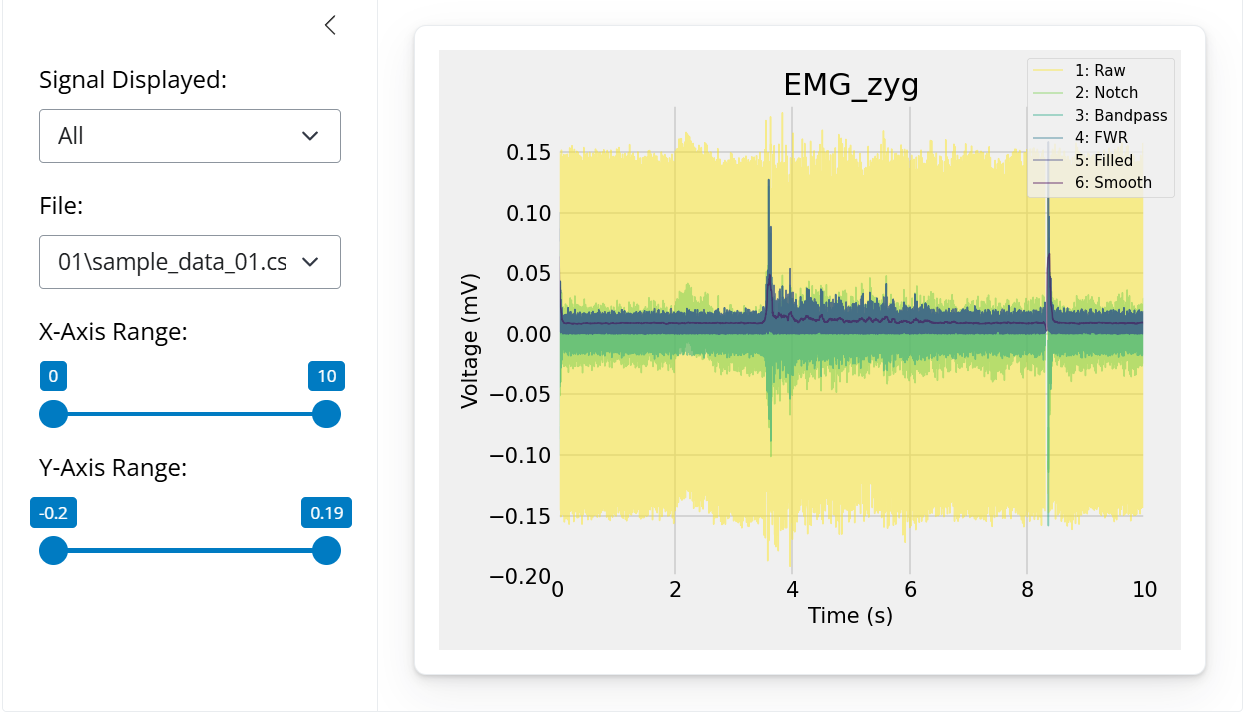
Task: Click the Y-Axis slider value label 0.19
Action: (x=326, y=513)
